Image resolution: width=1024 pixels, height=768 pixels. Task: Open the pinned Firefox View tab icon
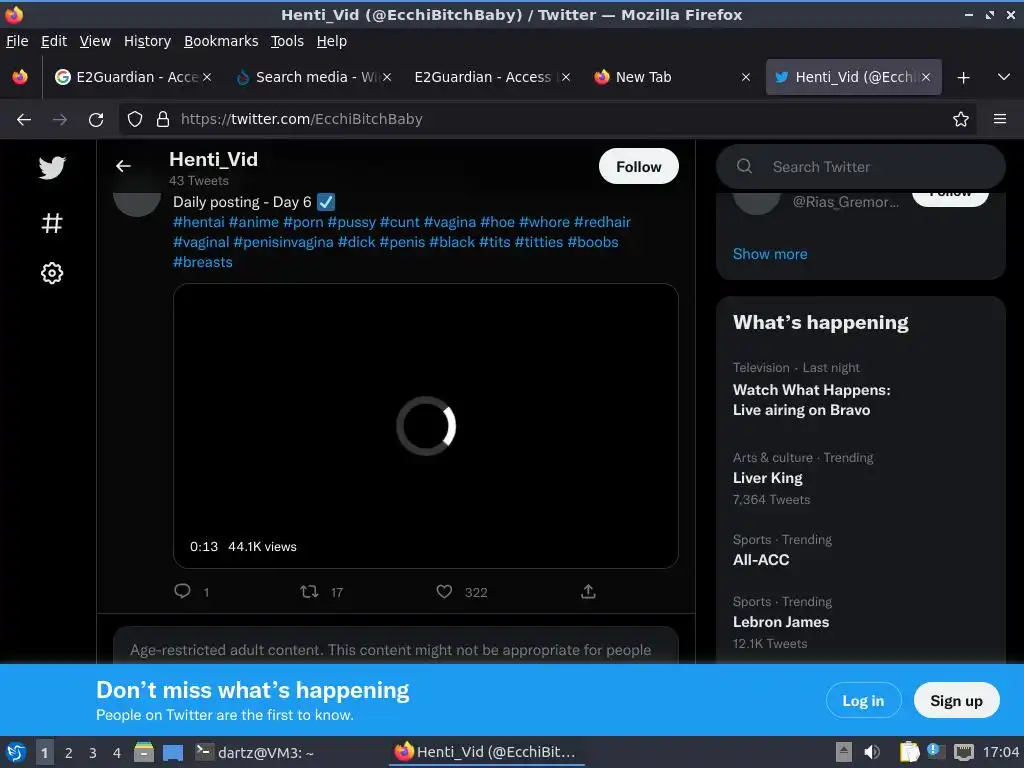point(20,77)
